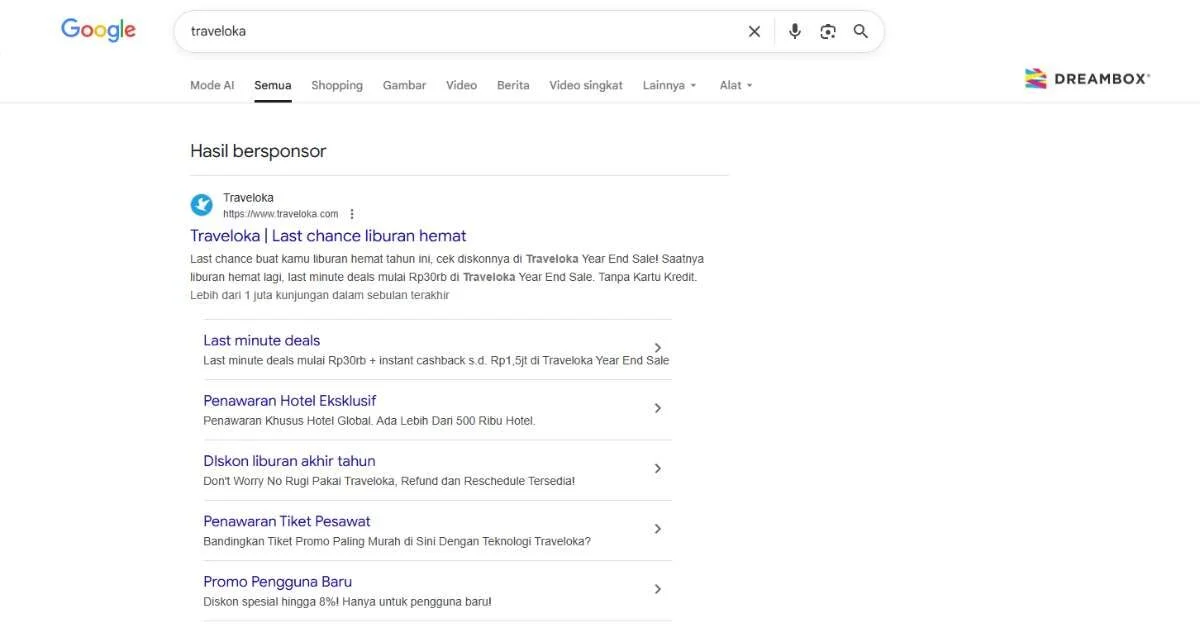This screenshot has height=628, width=1200.
Task: Open the Last minute deals sitelink
Action: tap(262, 340)
